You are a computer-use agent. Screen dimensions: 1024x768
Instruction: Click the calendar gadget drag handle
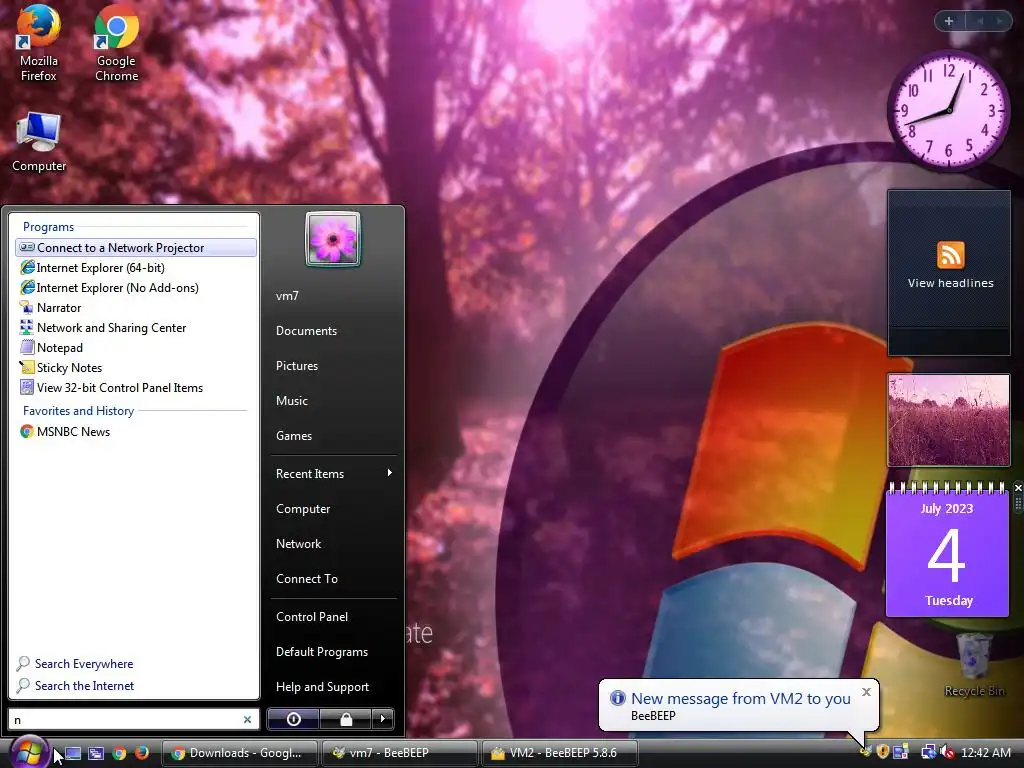1017,503
